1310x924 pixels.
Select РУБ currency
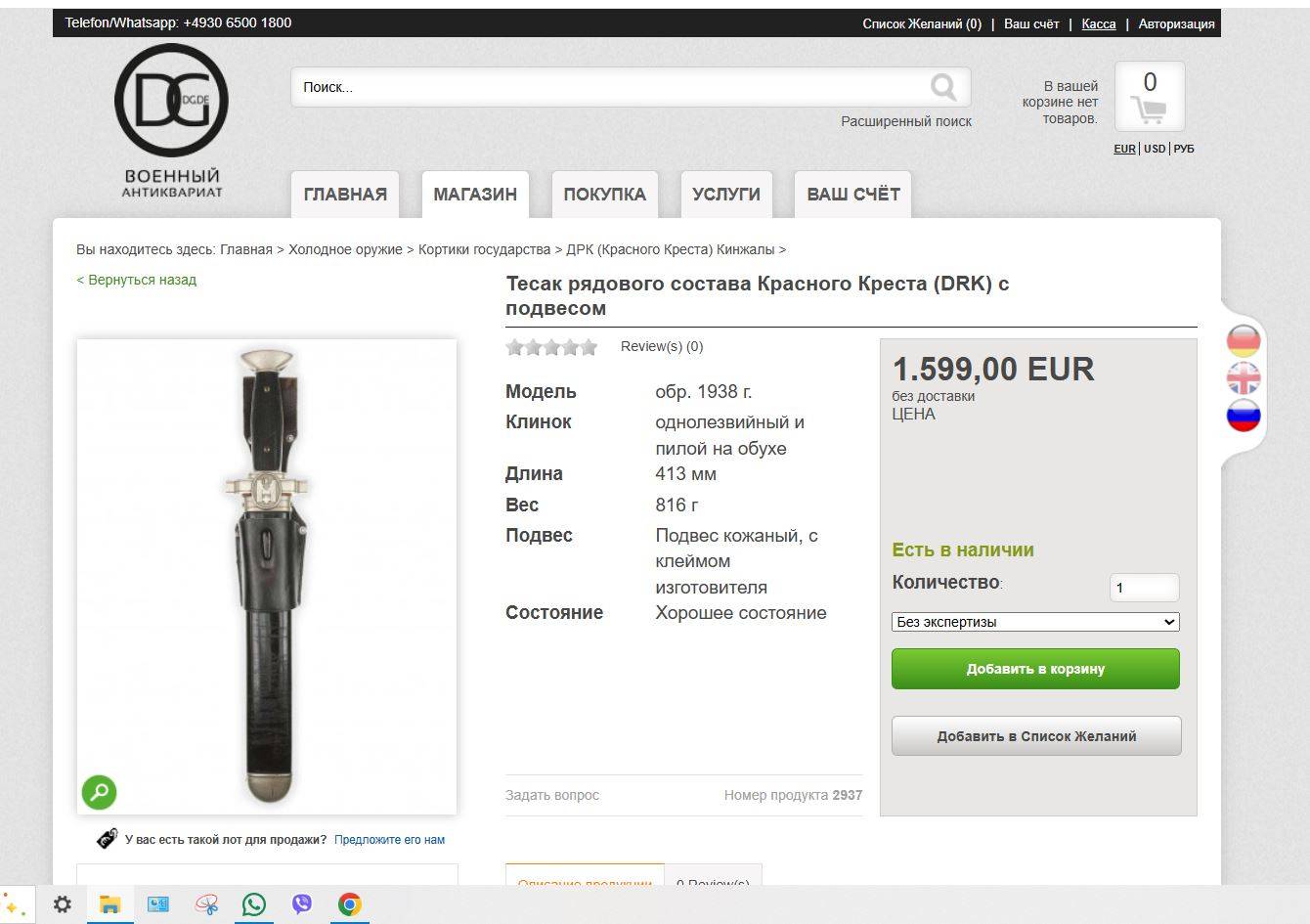pyautogui.click(x=1184, y=149)
